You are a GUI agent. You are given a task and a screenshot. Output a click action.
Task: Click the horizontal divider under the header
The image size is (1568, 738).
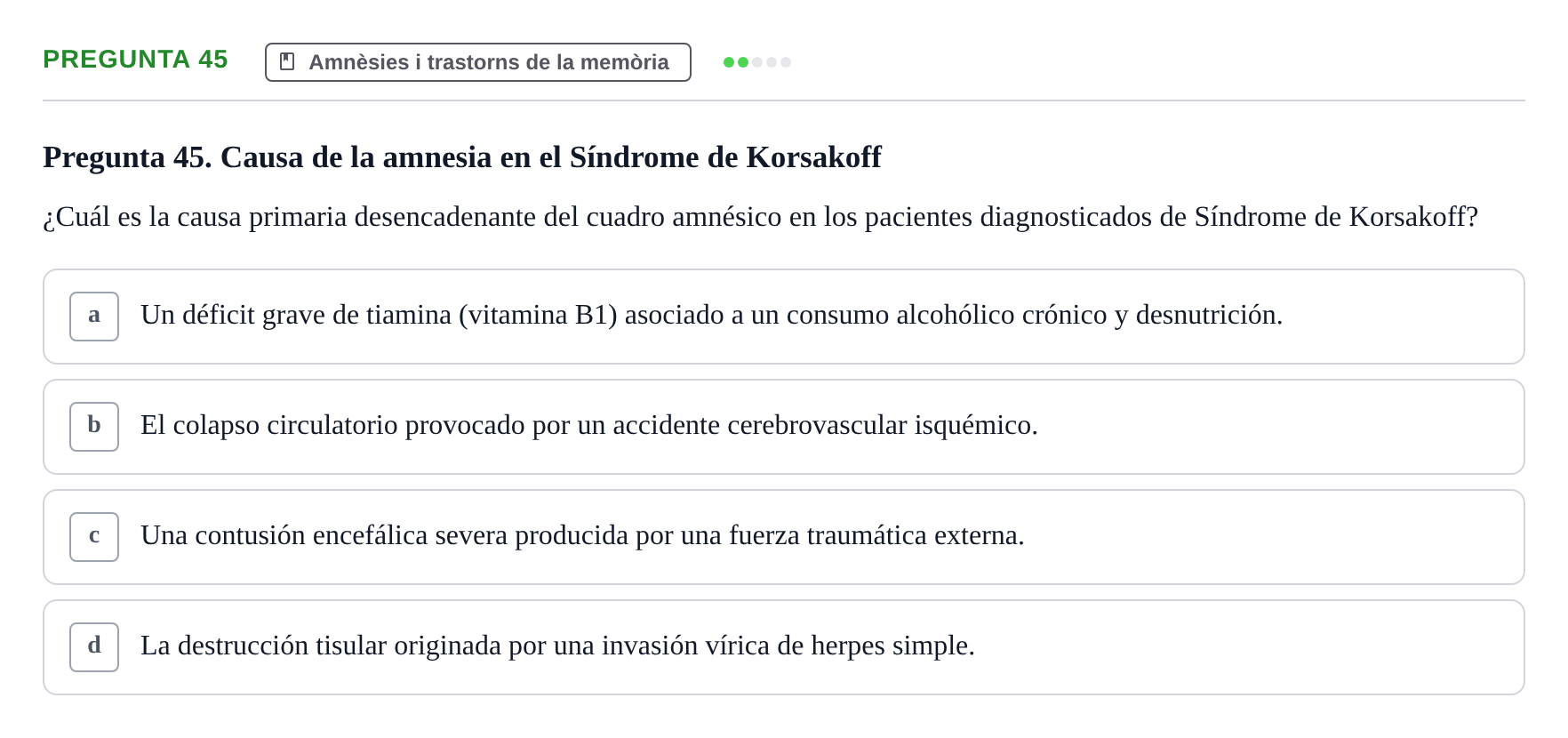[x=784, y=100]
